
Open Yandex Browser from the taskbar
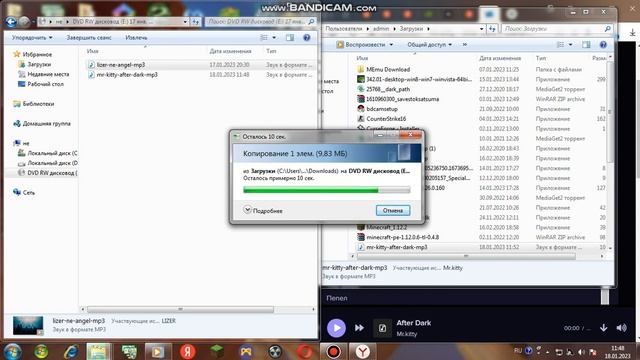click(x=362, y=351)
